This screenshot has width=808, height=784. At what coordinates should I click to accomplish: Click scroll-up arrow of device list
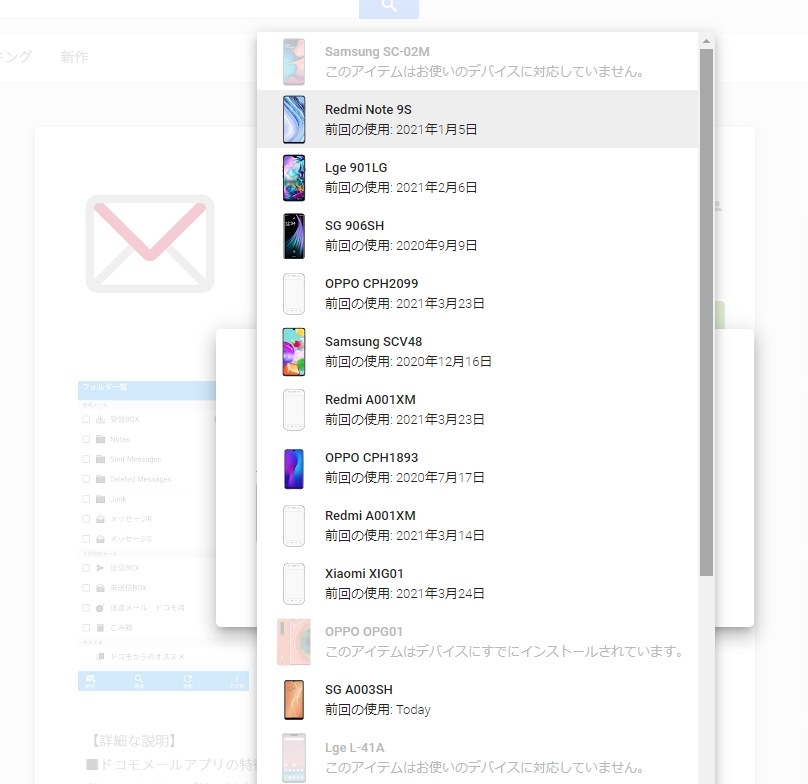tap(706, 41)
